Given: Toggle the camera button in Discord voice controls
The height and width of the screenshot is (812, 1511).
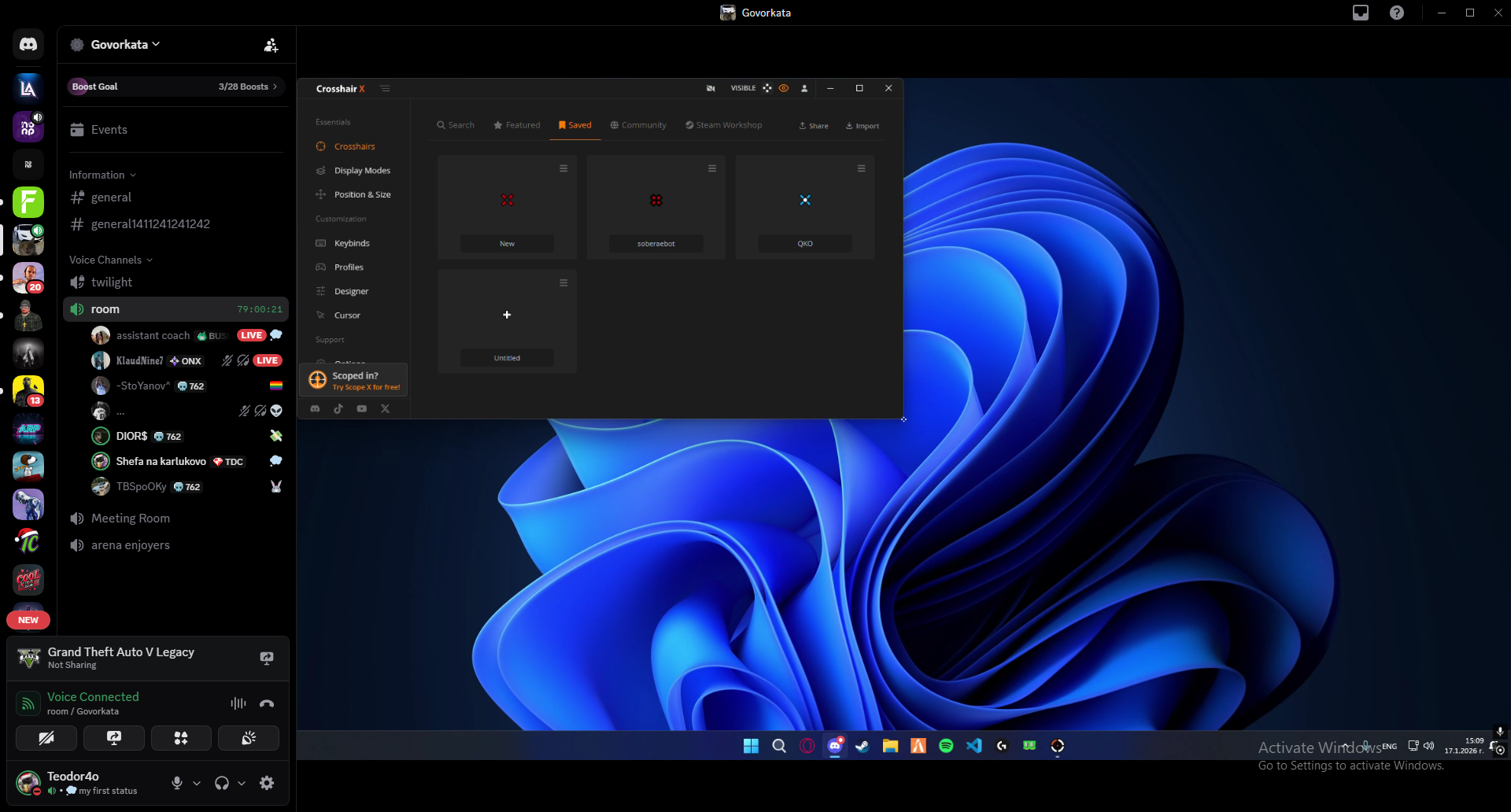Looking at the screenshot, I should pyautogui.click(x=46, y=738).
